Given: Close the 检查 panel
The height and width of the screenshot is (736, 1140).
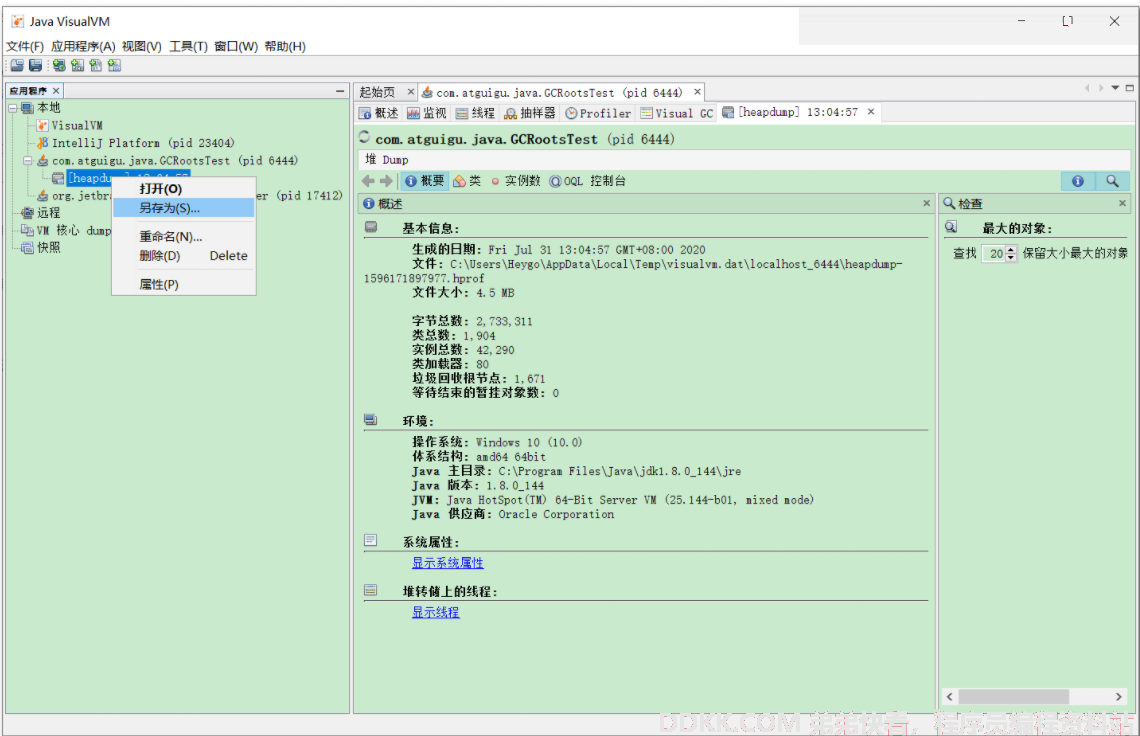Looking at the screenshot, I should point(1123,204).
